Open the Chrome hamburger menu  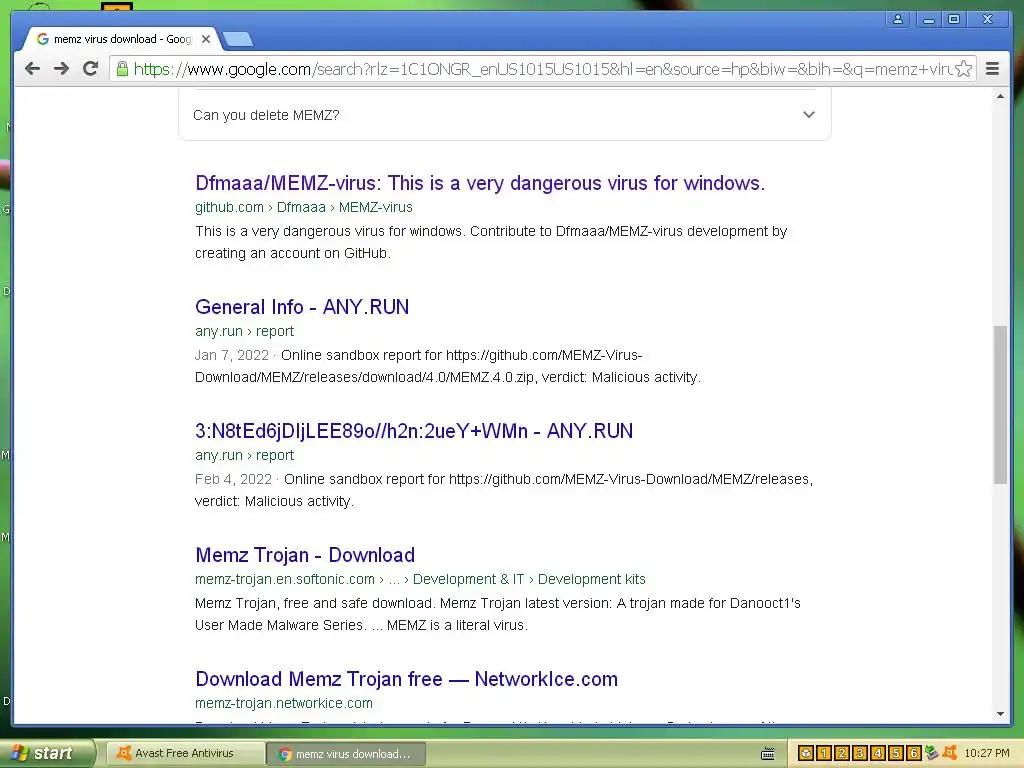click(x=992, y=69)
